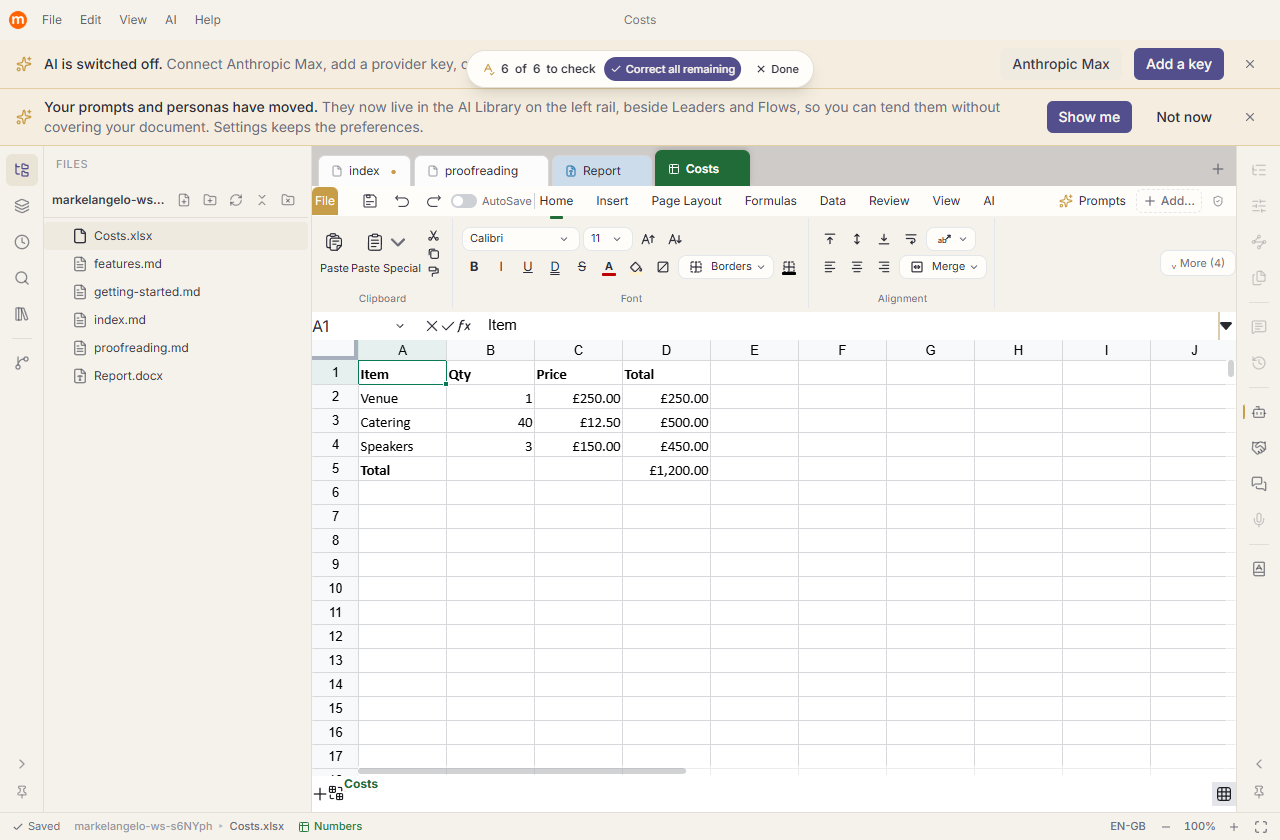Viewport: 1280px width, 840px height.
Task: Create a new file in workspace
Action: coord(184,200)
